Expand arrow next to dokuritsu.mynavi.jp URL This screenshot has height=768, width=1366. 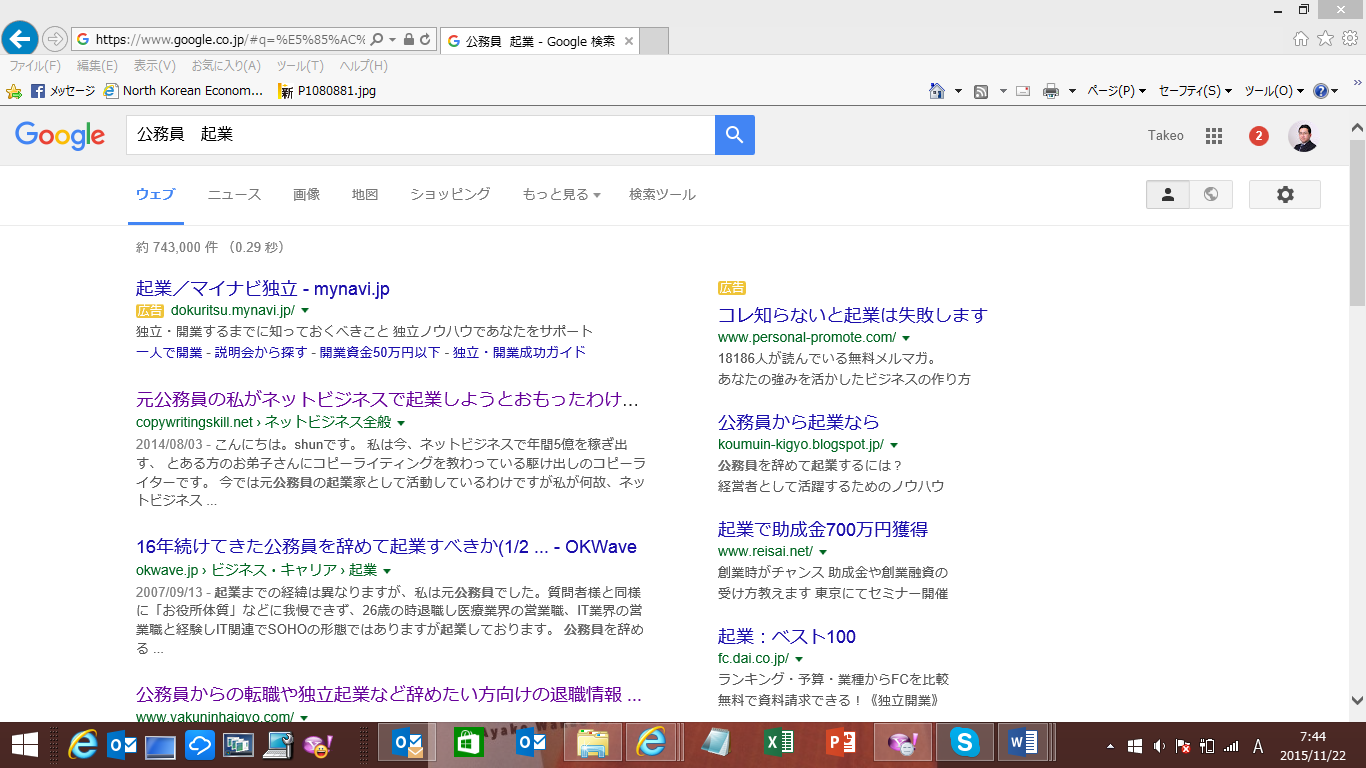tap(305, 312)
